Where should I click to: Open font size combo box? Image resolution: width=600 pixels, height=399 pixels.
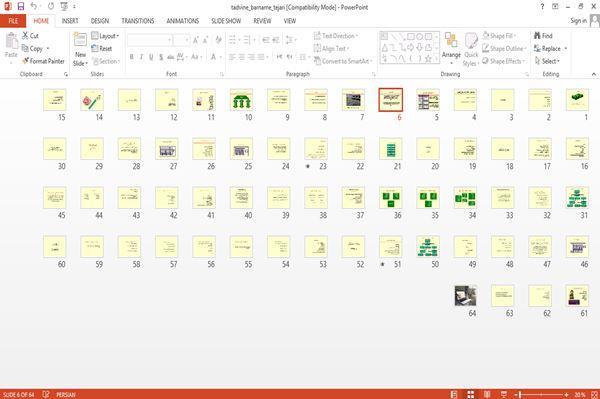point(181,40)
